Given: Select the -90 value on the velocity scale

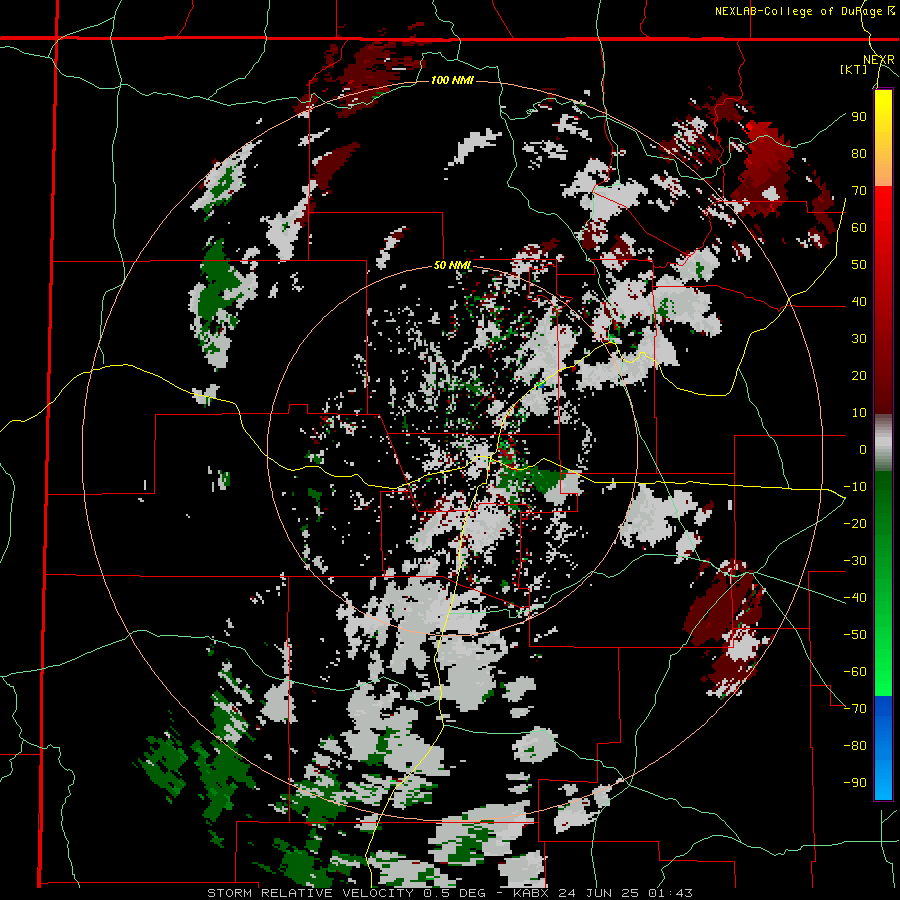Looking at the screenshot, I should point(855,783).
